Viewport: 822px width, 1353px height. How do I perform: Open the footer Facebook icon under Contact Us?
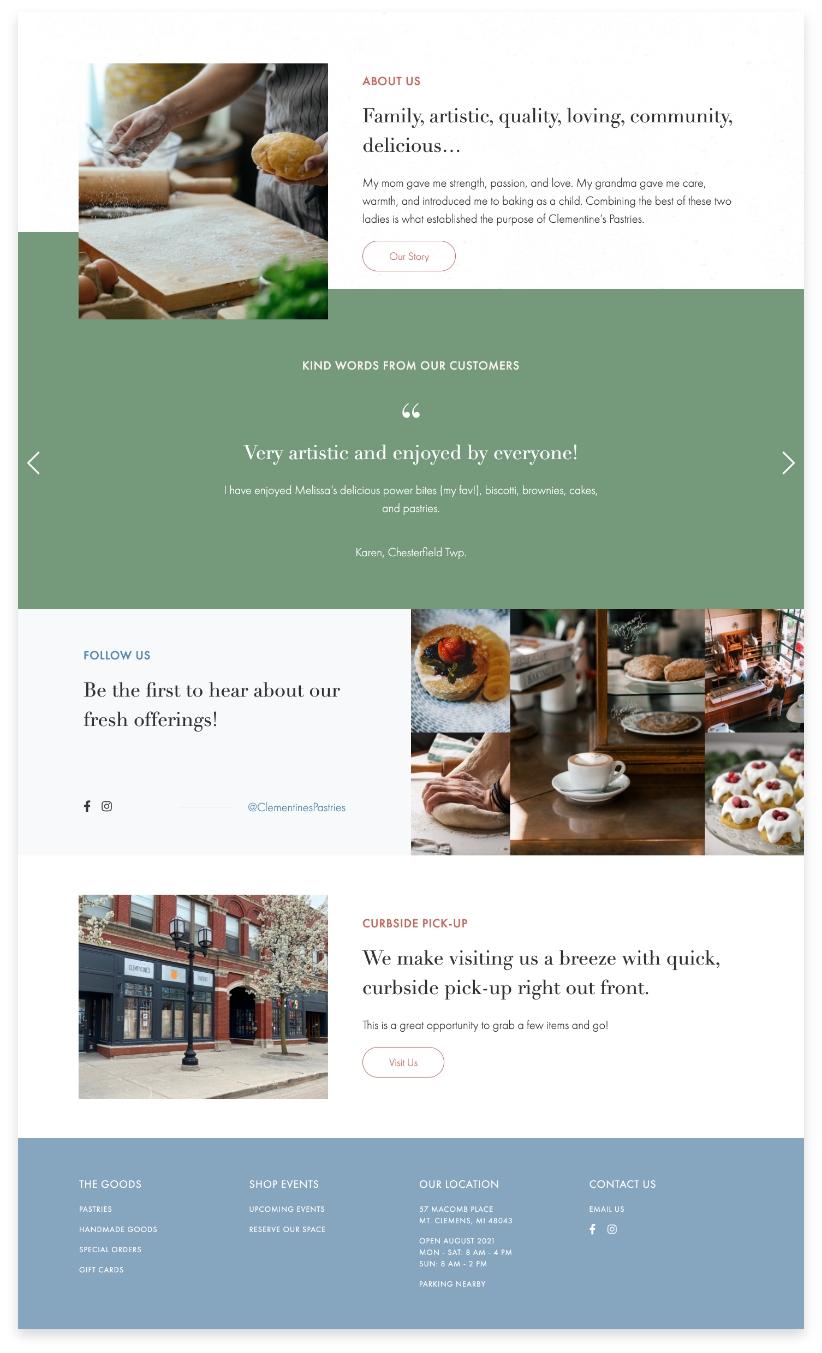pos(592,1229)
